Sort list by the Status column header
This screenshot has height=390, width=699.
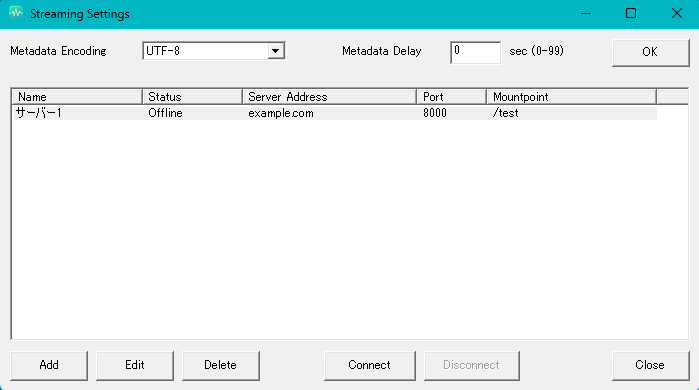193,97
